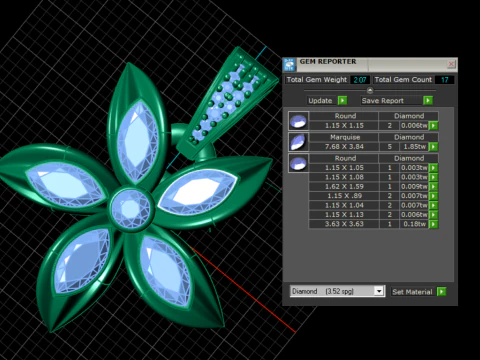
Task: Select the Round gem thumbnail for 1.15 X 1.05 group
Action: 298,163
